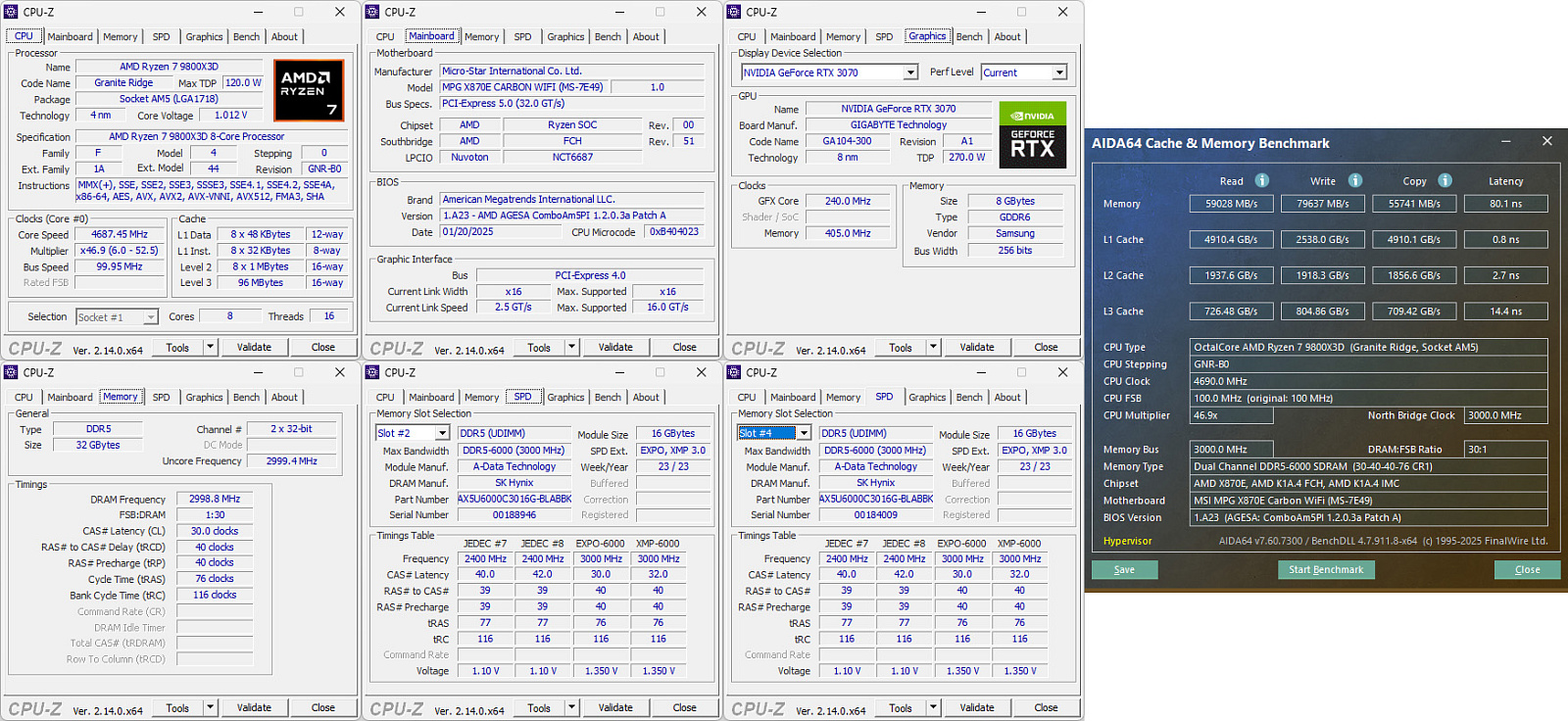Minimize the CPU-Z Mainboard window

pyautogui.click(x=619, y=12)
